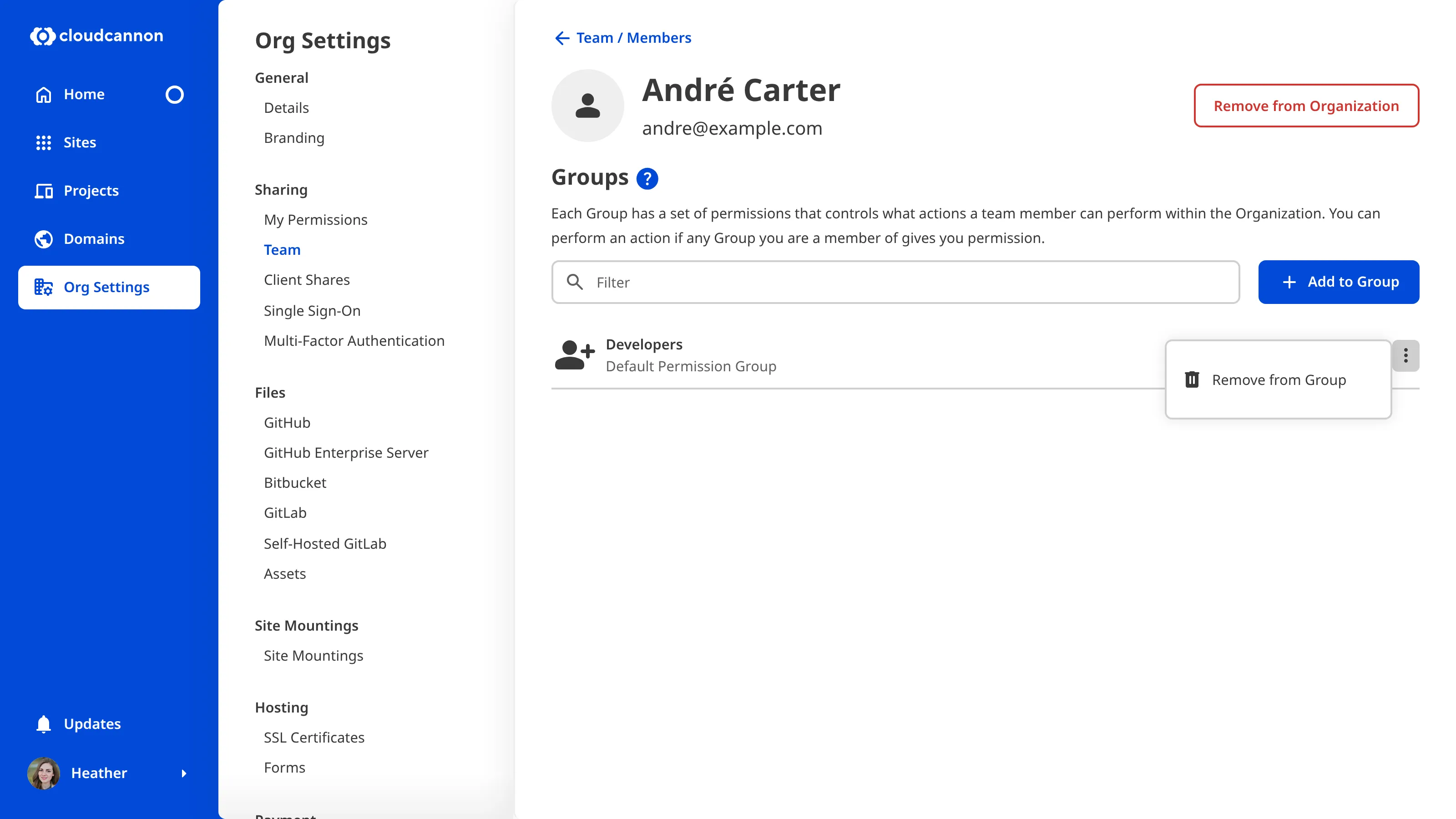Click the trash icon next to Remove from Group
The image size is (1456, 819).
click(x=1193, y=379)
